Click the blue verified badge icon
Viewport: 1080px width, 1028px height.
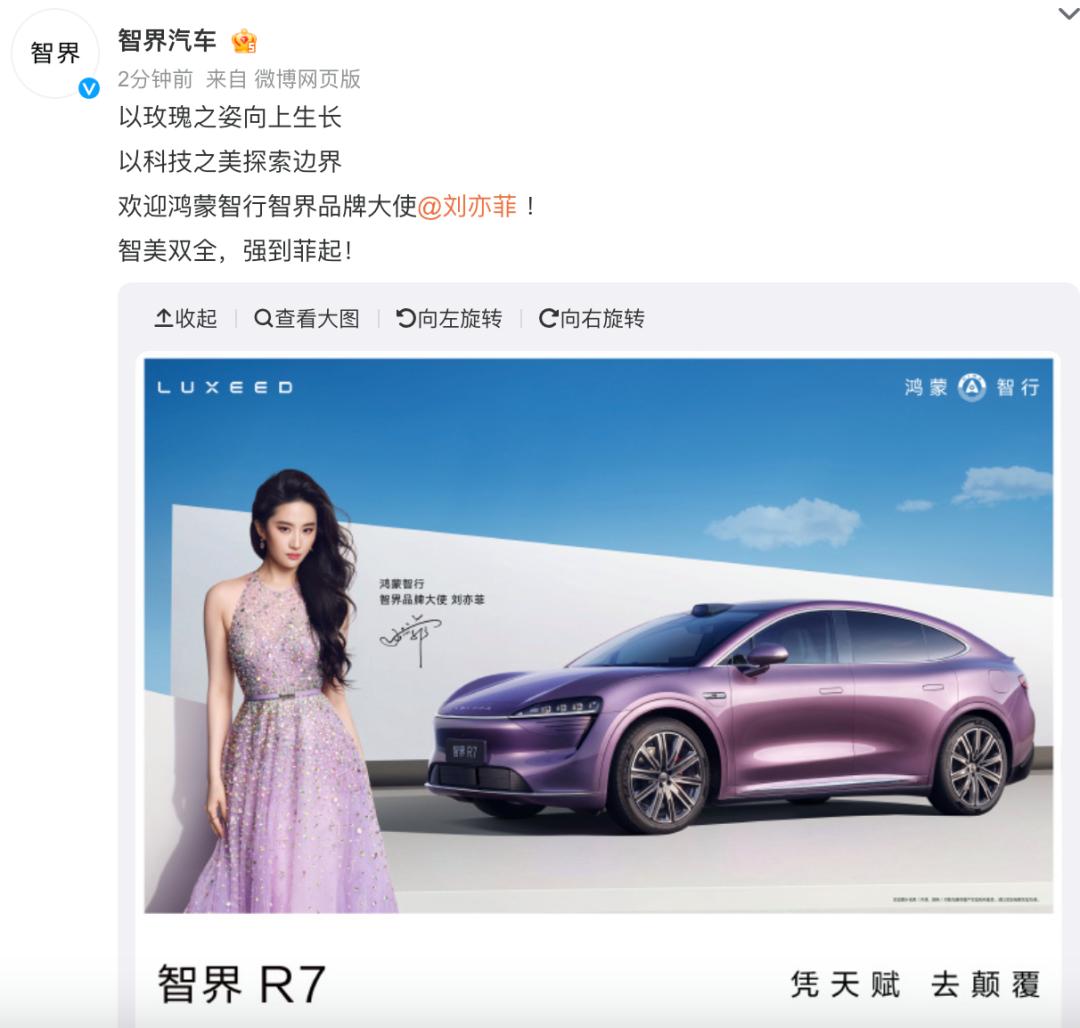tap(89, 88)
